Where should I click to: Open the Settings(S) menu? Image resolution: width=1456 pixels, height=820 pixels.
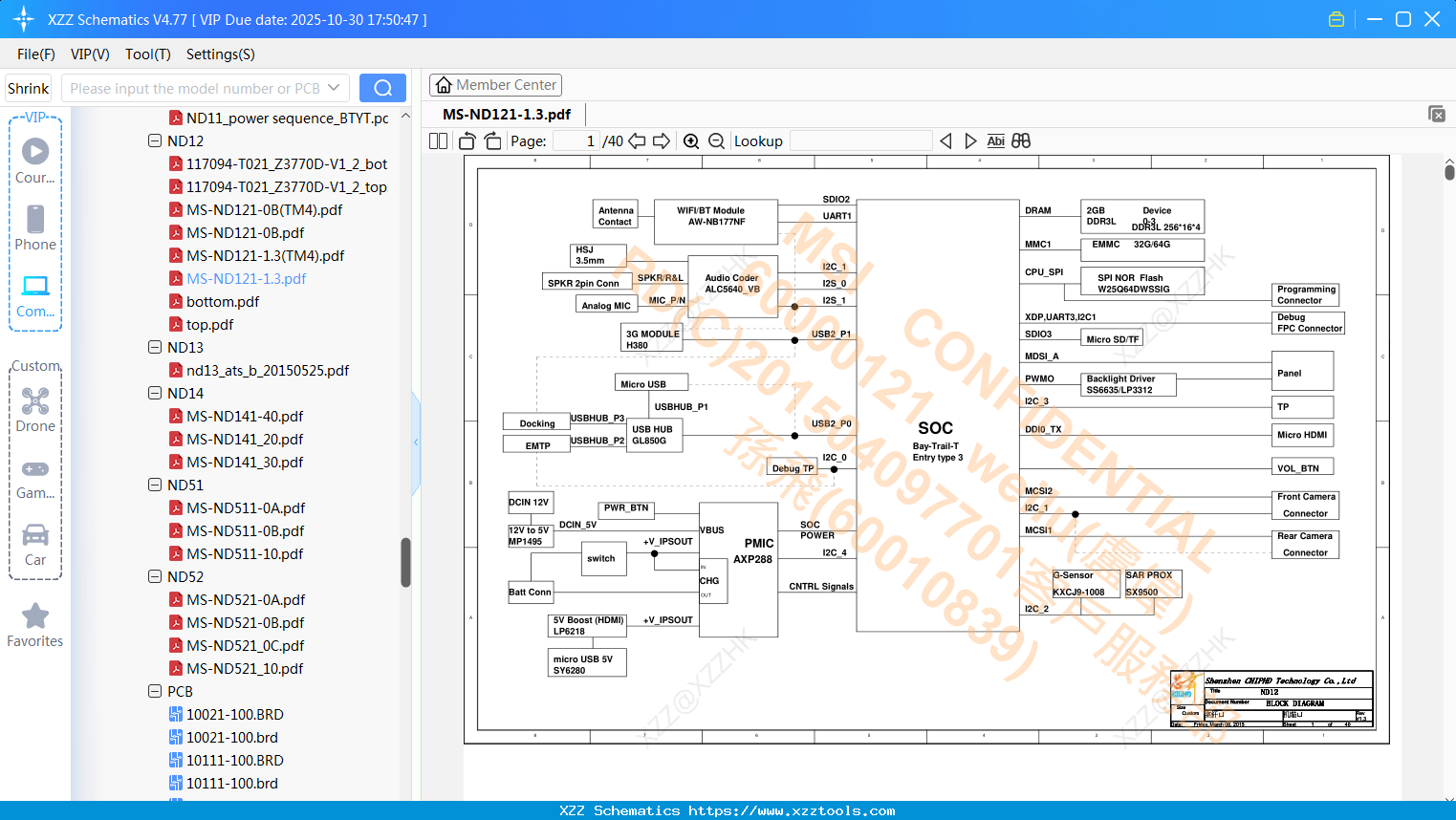tap(221, 54)
